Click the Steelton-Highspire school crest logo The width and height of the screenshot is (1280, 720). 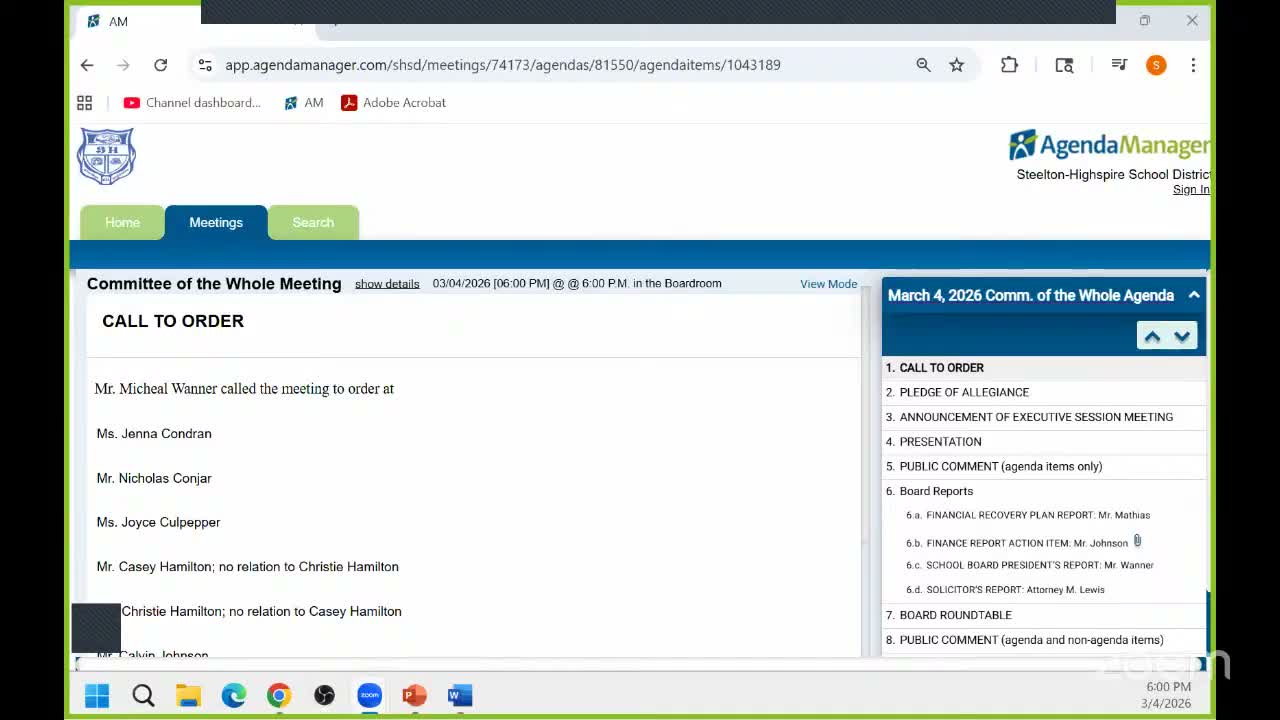[x=106, y=156]
